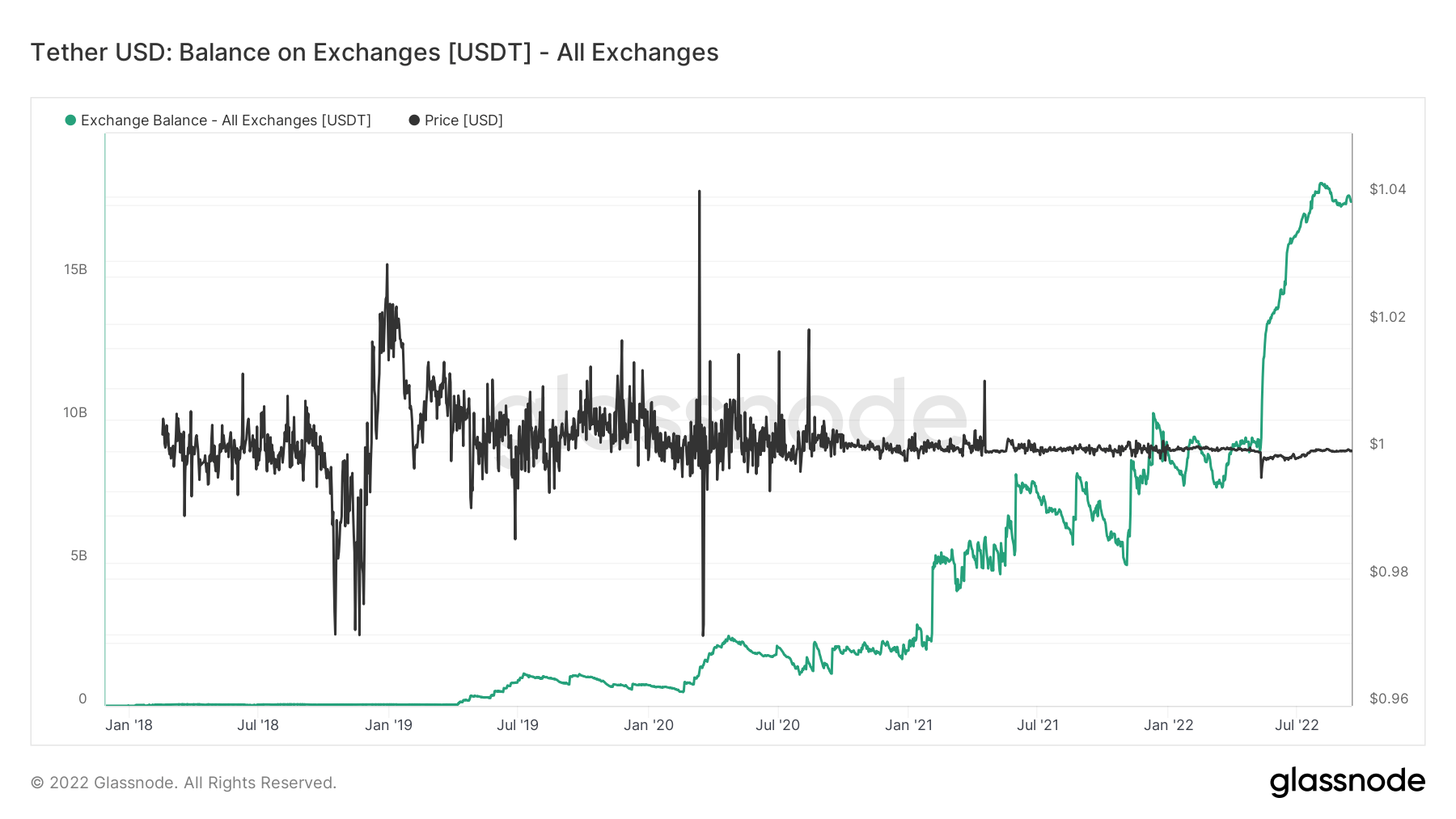Select the Jul '19 x-axis label
Image resolution: width=1456 pixels, height=819 pixels.
(x=518, y=725)
